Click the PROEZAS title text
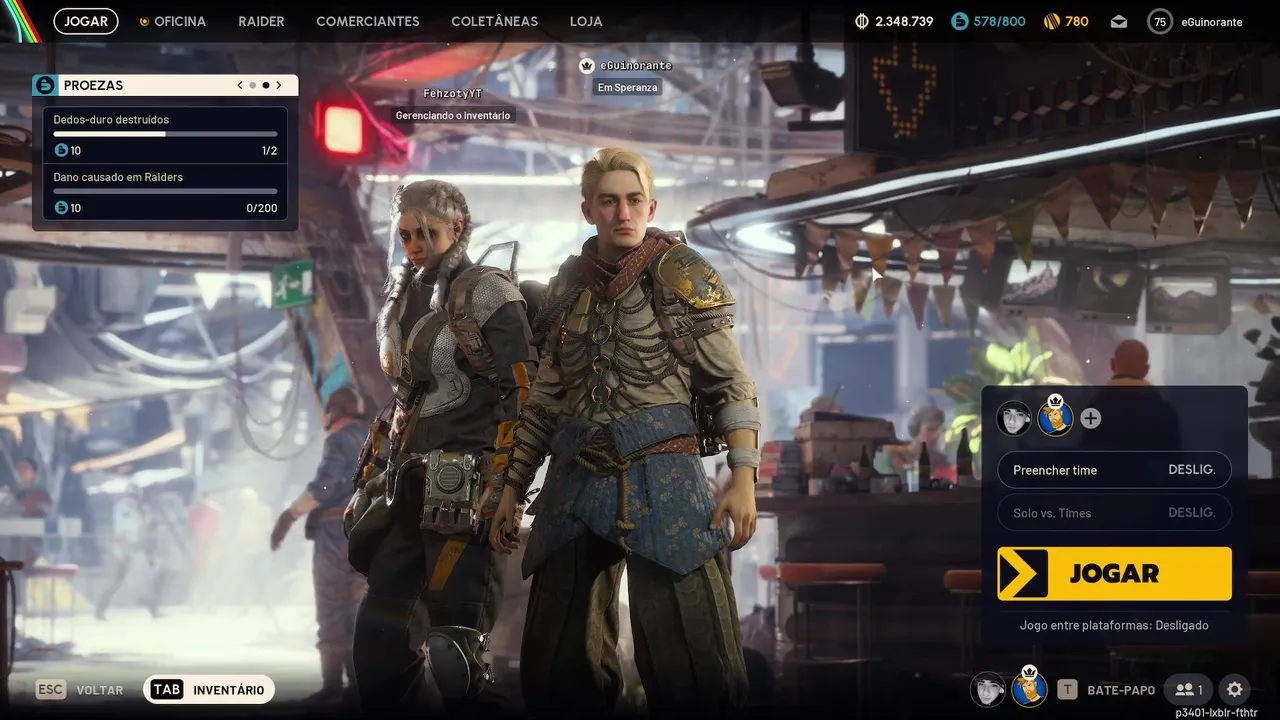Screen dimensions: 1280x720 [x=93, y=85]
